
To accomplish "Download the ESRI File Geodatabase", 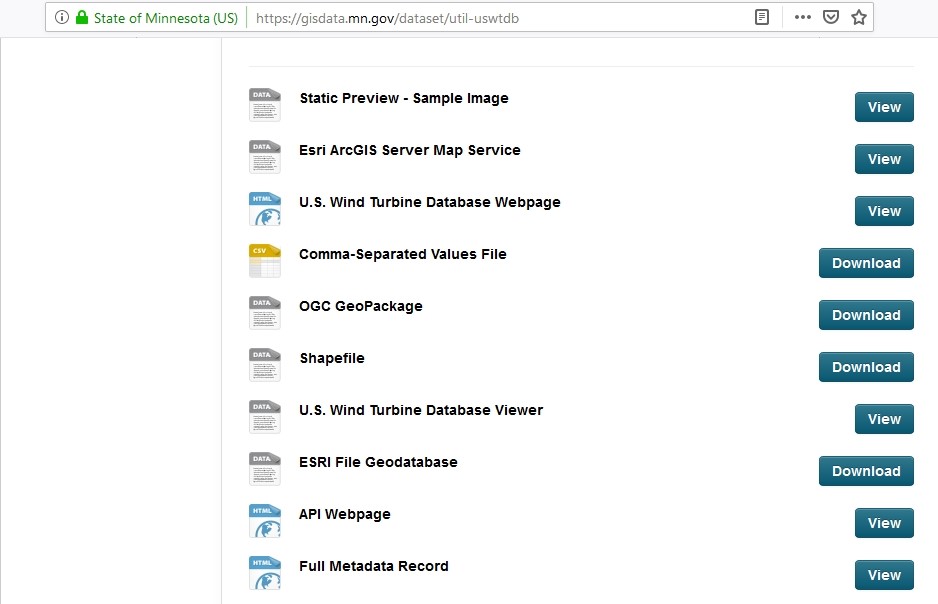I will 866,471.
